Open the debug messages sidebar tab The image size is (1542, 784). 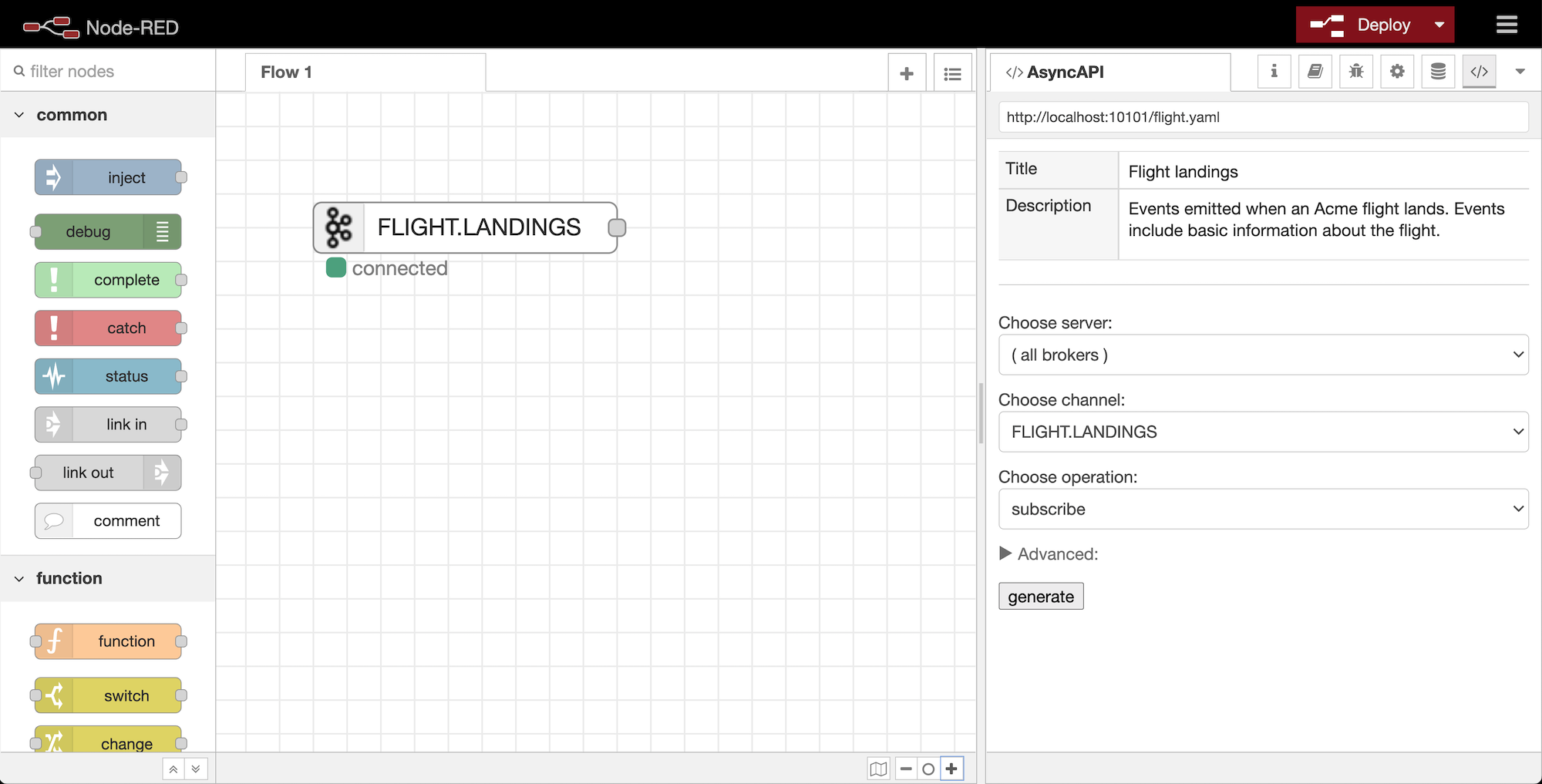(1356, 72)
